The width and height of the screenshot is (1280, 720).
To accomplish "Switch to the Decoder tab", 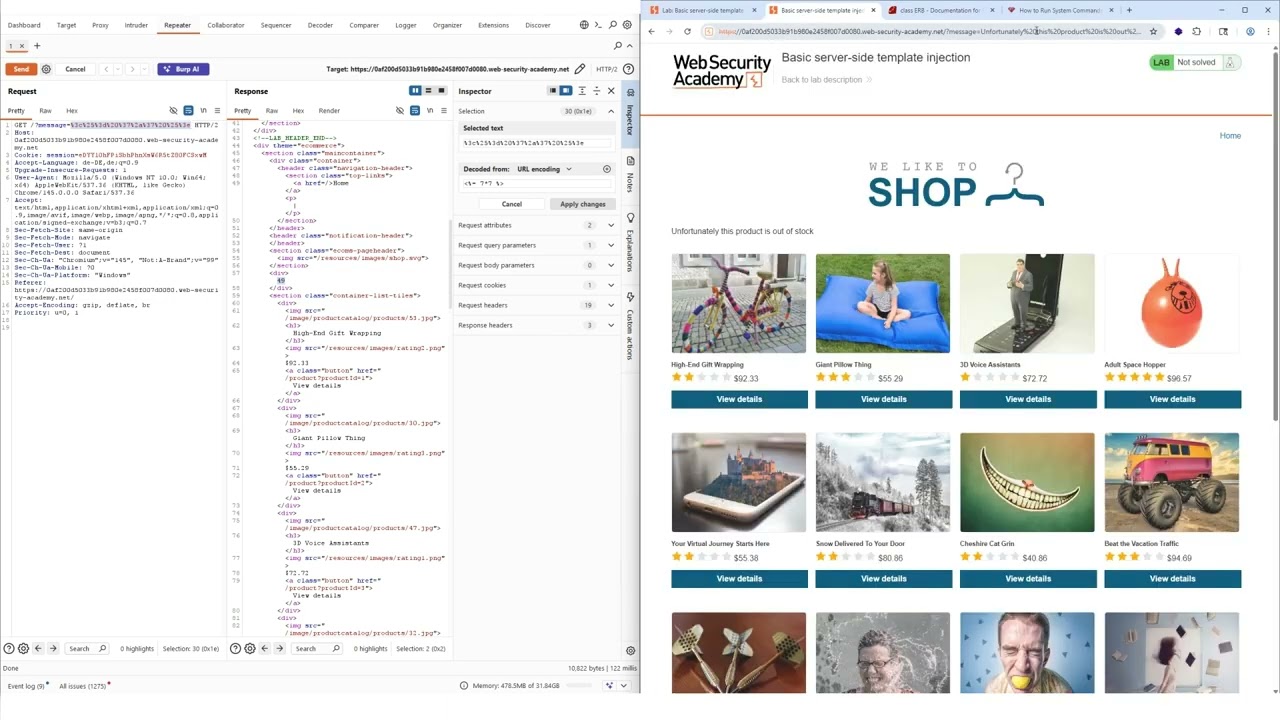I will (x=320, y=25).
